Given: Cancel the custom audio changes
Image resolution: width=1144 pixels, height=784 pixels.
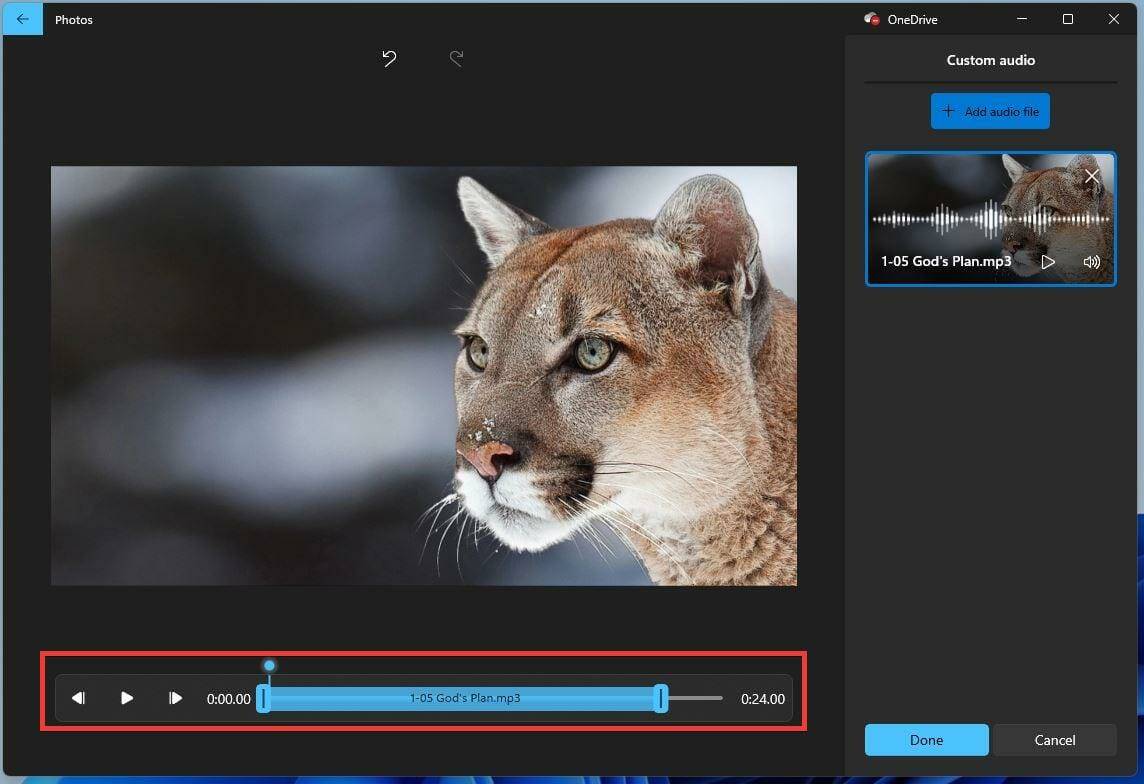Looking at the screenshot, I should (1055, 740).
